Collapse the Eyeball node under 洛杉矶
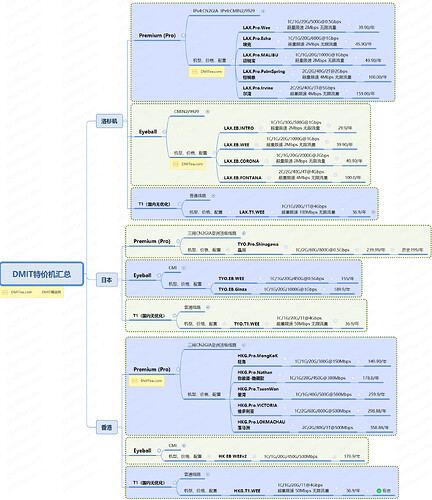432x500 pixels. [x=164, y=132]
